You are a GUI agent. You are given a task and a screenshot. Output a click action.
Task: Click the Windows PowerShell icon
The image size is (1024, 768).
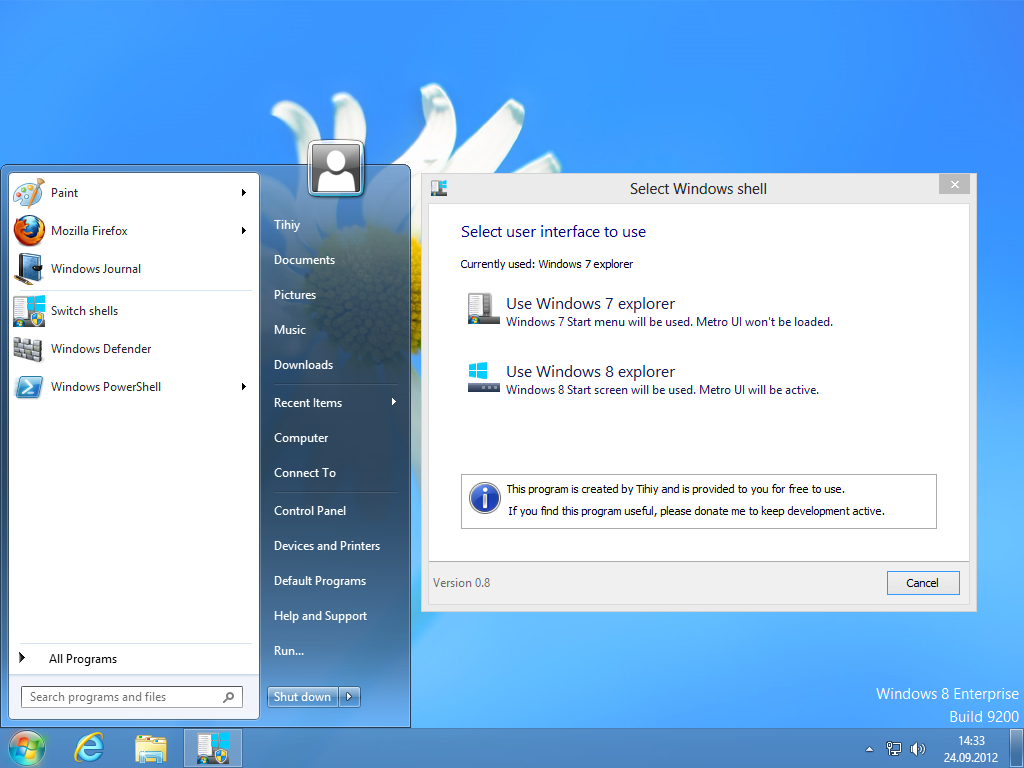29,387
